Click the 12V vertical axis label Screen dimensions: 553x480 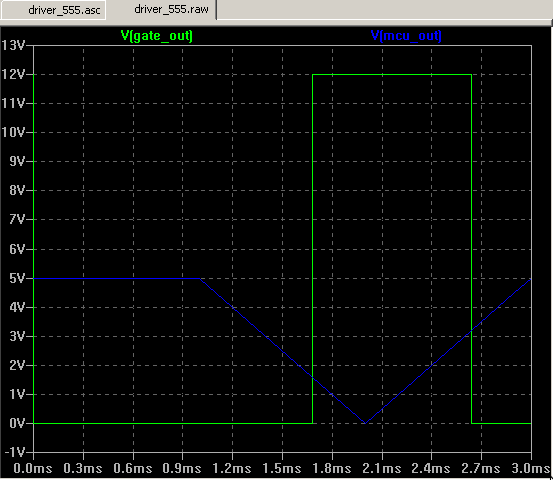[13, 74]
